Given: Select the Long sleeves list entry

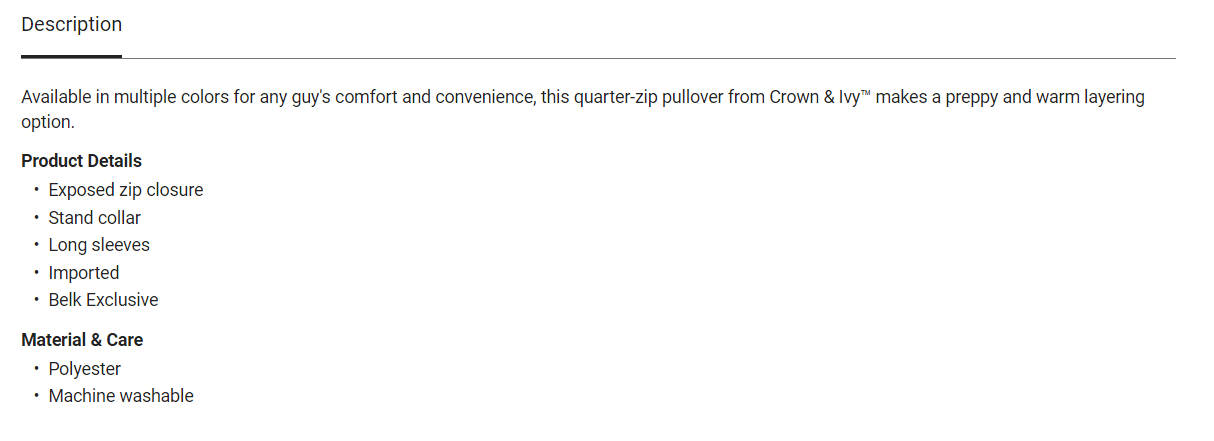Looking at the screenshot, I should coord(99,245).
